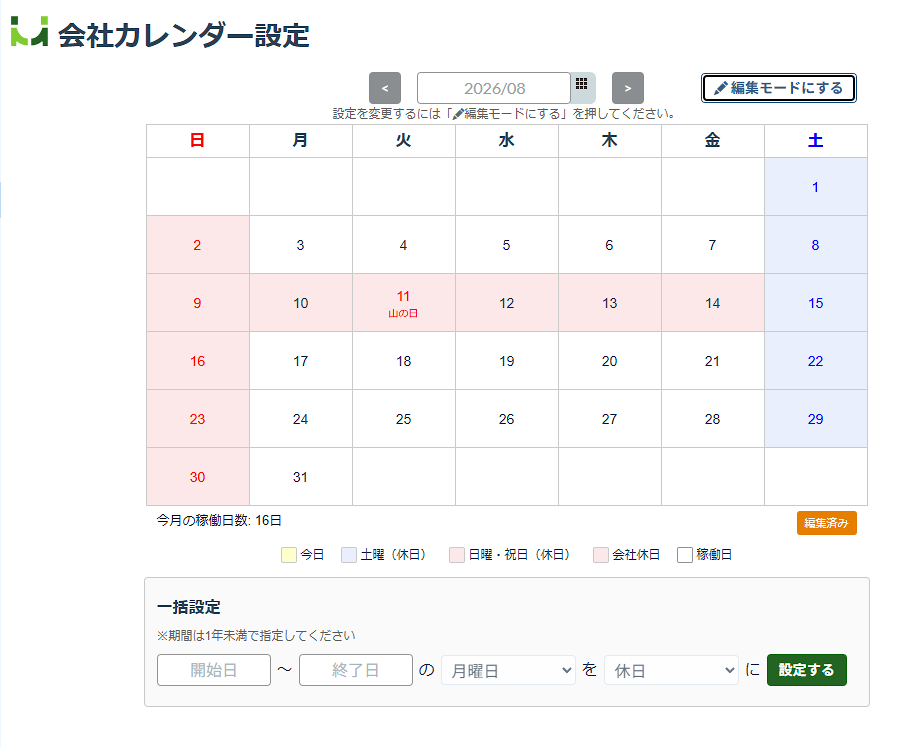
Task: Select Saturday the 15th cell
Action: tap(815, 303)
